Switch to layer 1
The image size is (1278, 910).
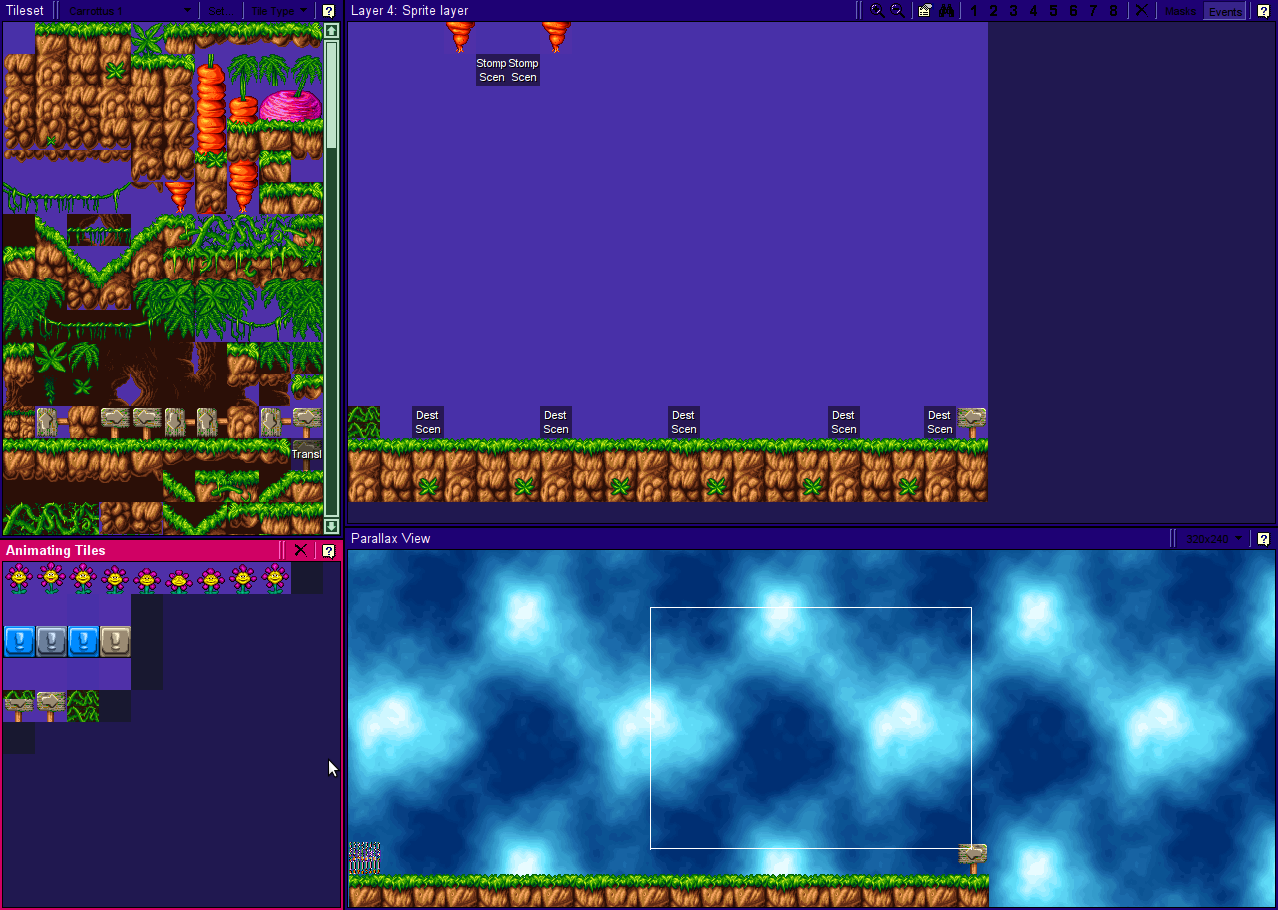click(974, 11)
